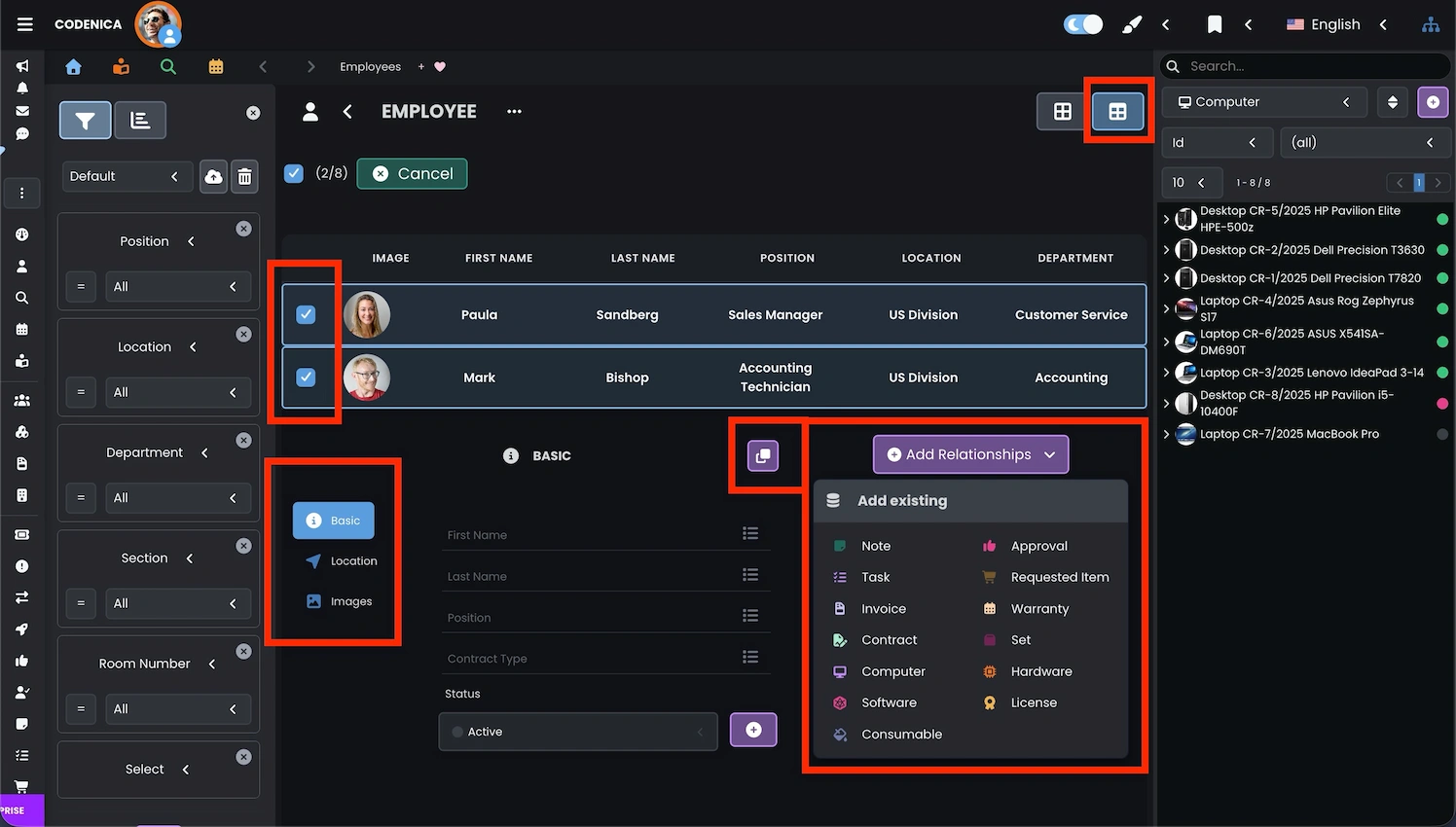This screenshot has width=1456, height=827.
Task: Click the shopping cart icon in the sidebar
Action: click(x=21, y=786)
